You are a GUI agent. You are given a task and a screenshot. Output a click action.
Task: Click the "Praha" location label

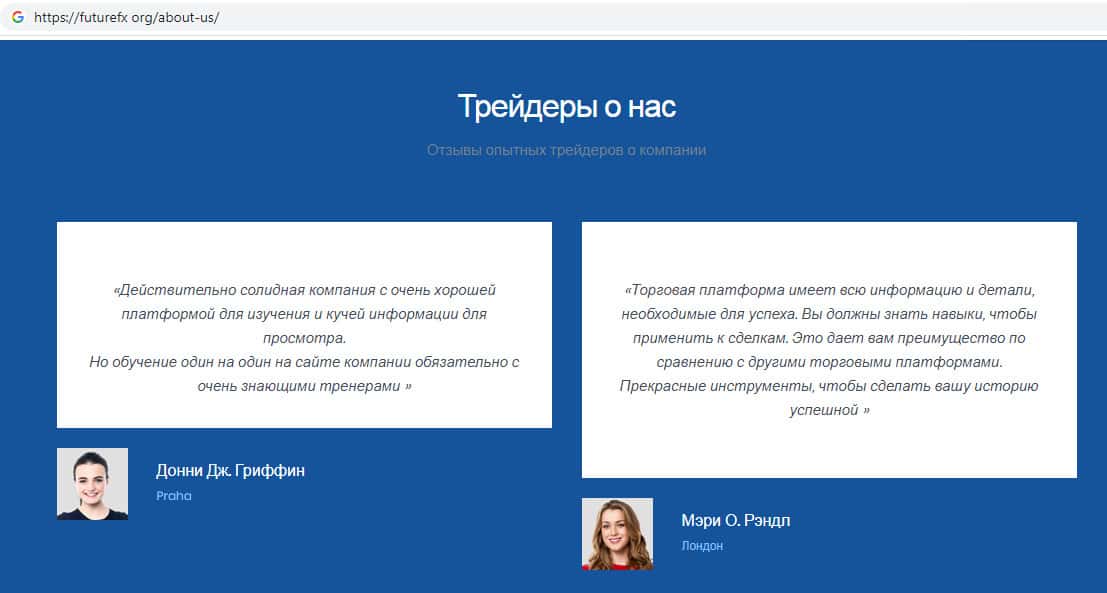(173, 496)
